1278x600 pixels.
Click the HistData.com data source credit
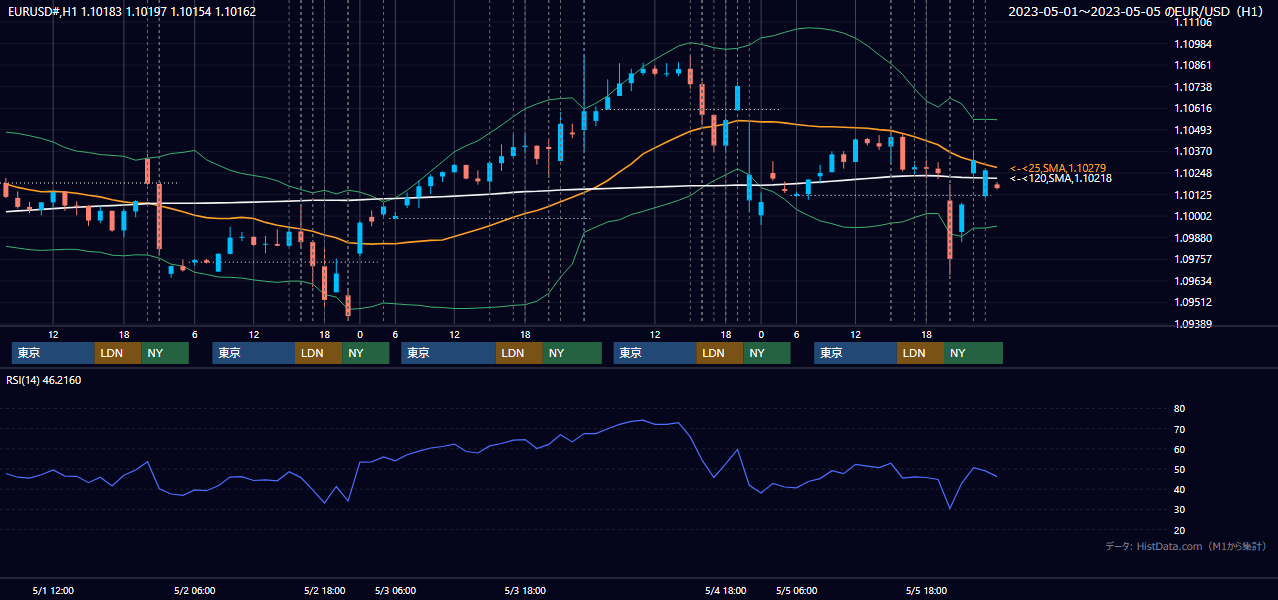1186,546
